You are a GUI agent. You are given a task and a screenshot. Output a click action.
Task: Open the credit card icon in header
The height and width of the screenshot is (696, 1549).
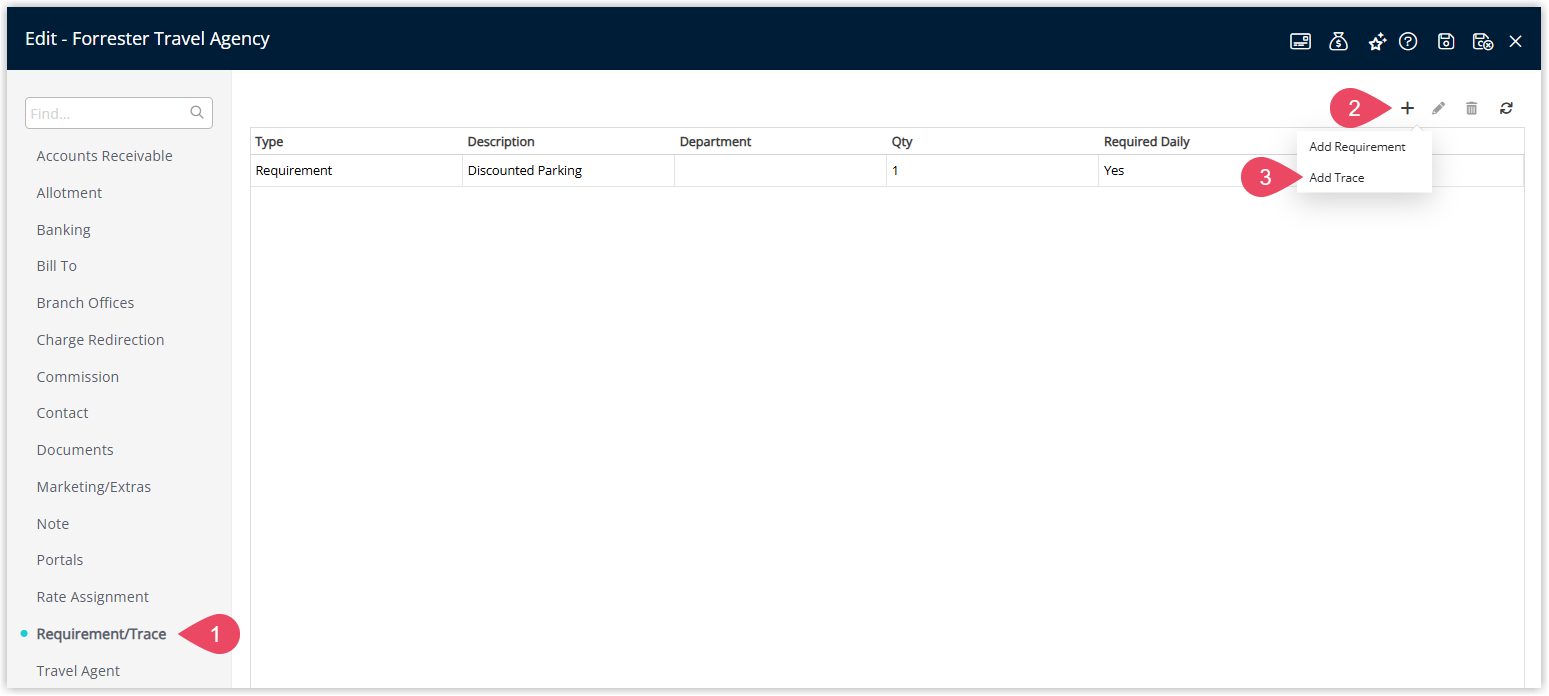coord(1300,41)
